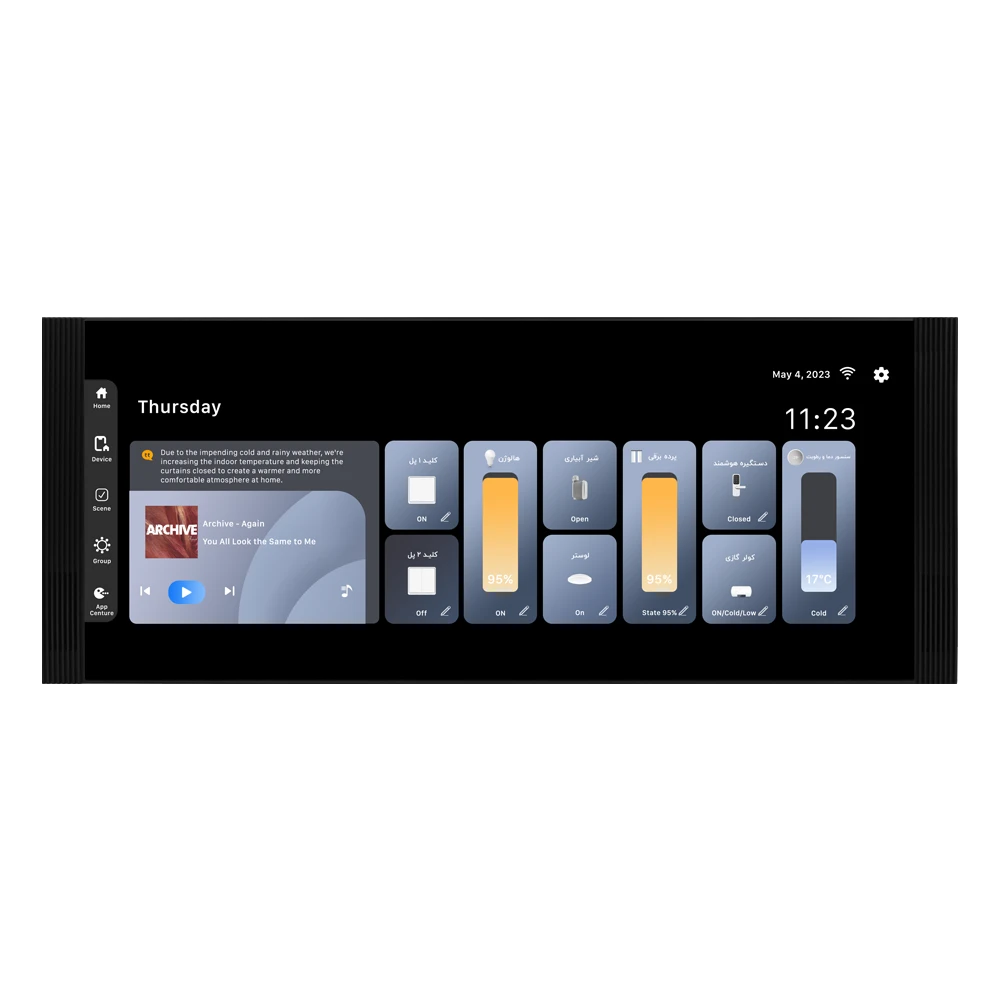1000x1000 pixels.
Task: Click the edit pencil on the Cold temperature card
Action: tap(842, 611)
